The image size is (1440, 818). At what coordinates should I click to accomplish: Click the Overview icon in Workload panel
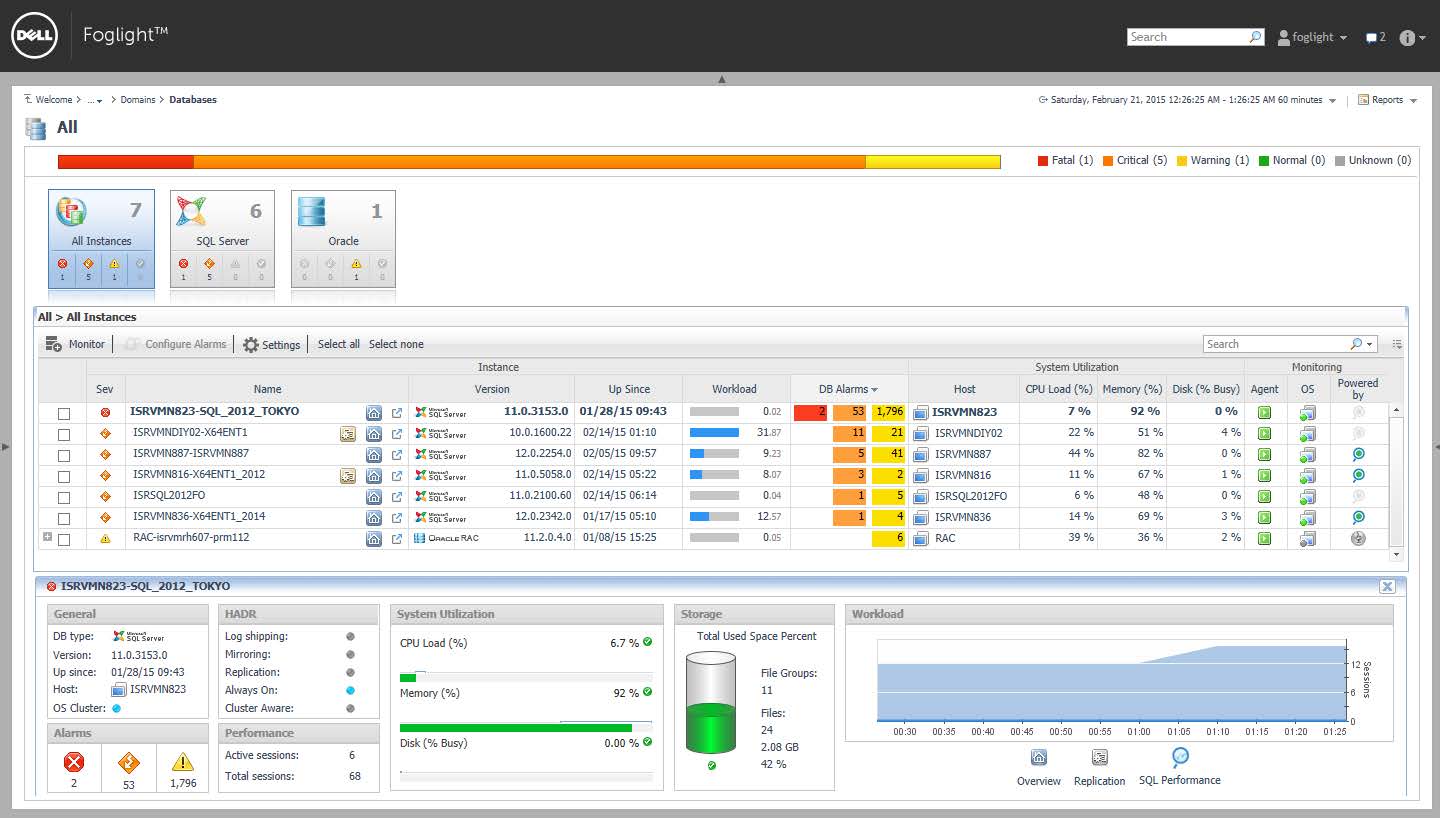[x=1039, y=757]
